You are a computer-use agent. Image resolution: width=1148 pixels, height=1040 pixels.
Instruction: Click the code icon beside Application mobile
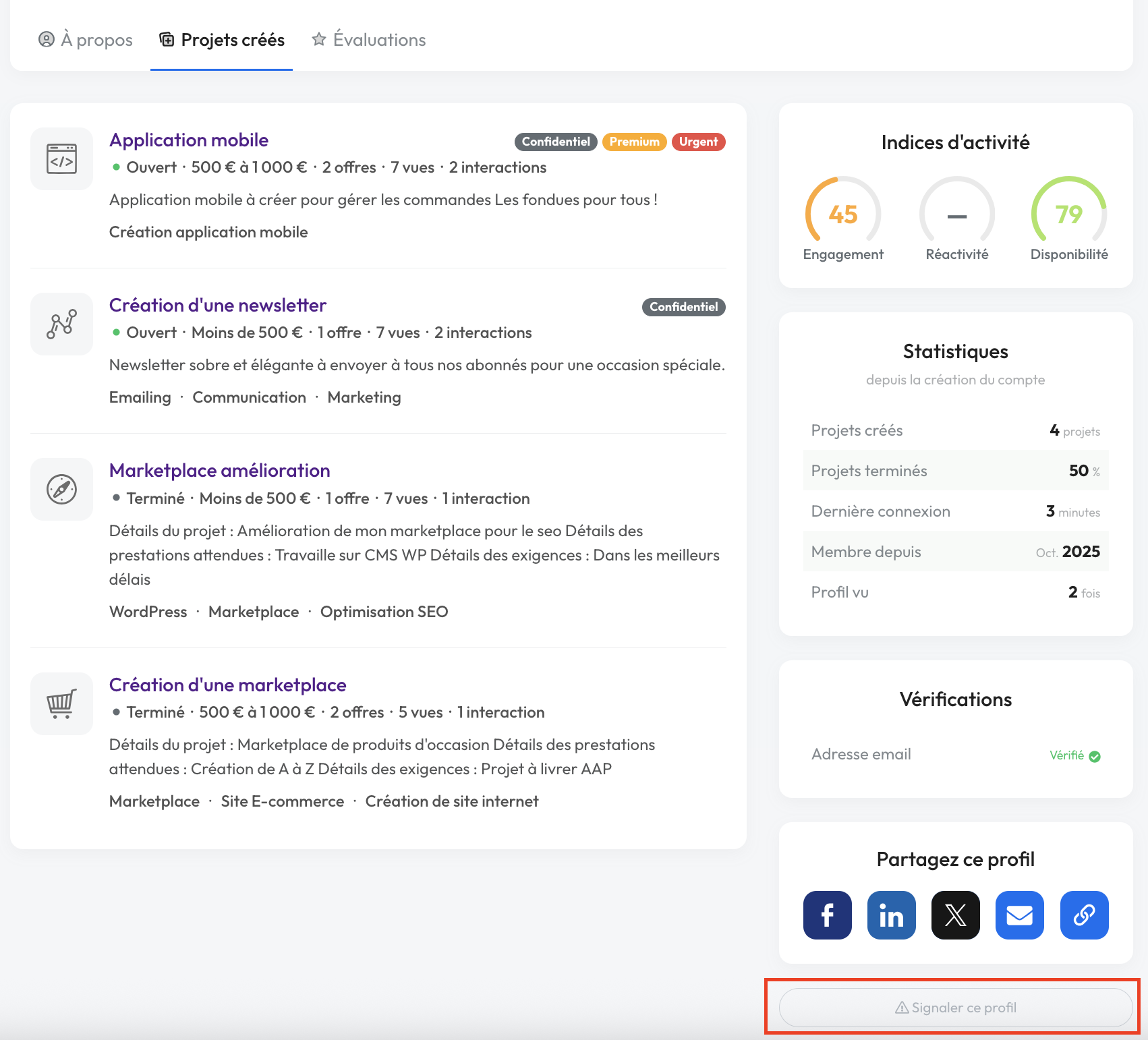coord(61,159)
